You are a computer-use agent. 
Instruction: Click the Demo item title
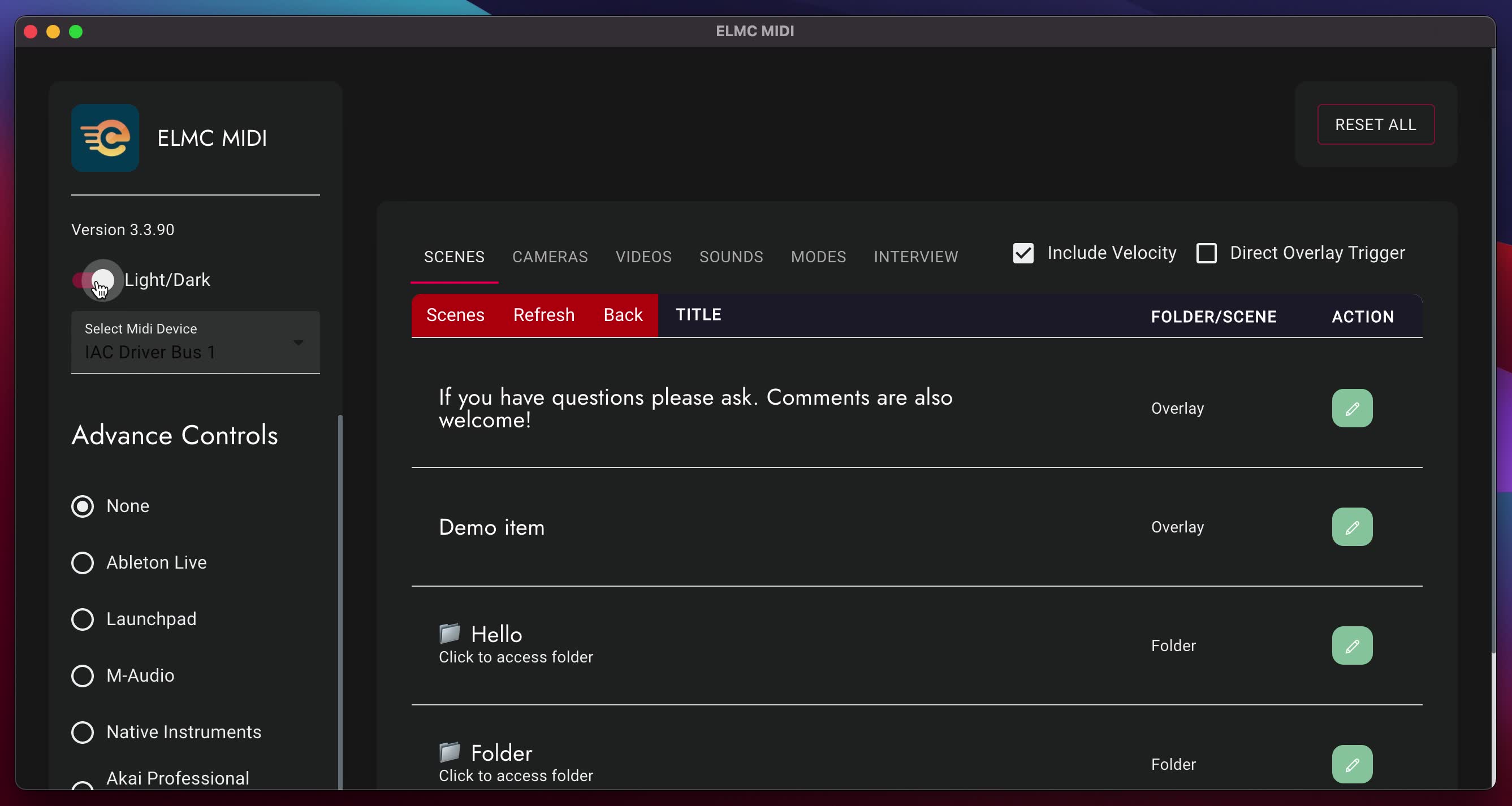492,527
